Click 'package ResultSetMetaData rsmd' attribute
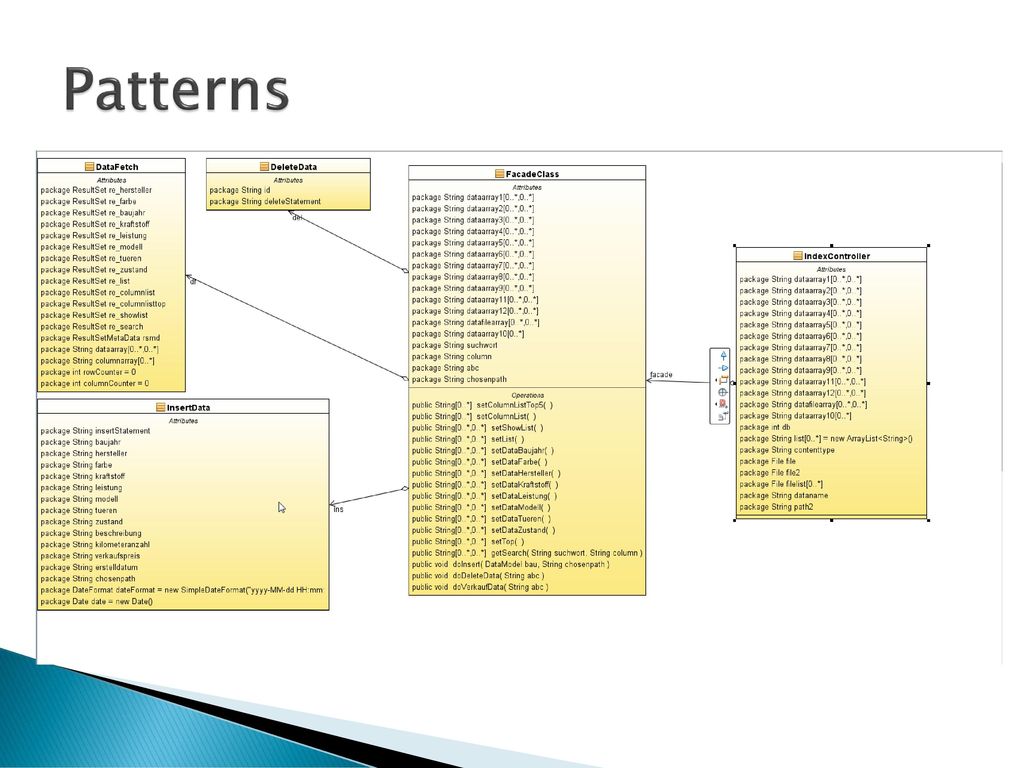 pyautogui.click(x=100, y=338)
